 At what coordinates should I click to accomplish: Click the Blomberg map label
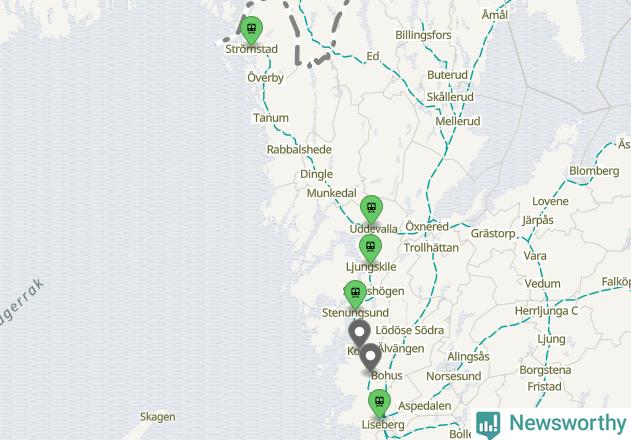594,171
